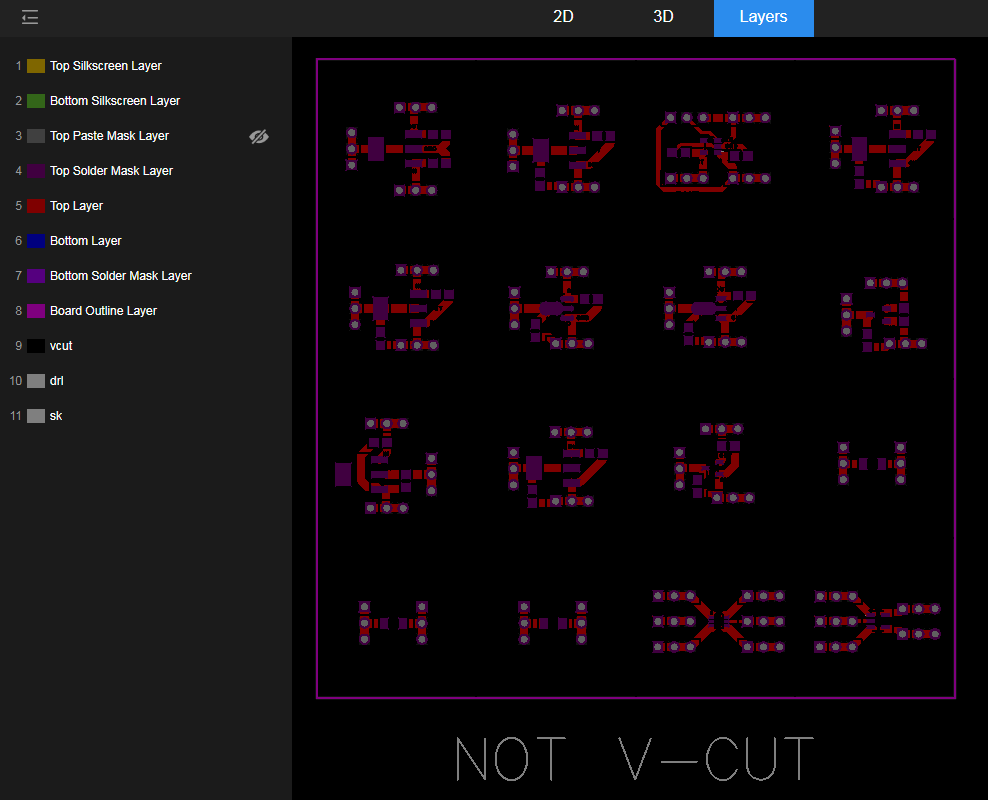Click the Board Outline Layer purple swatch
Viewport: 988px width, 800px height.
pyautogui.click(x=36, y=311)
